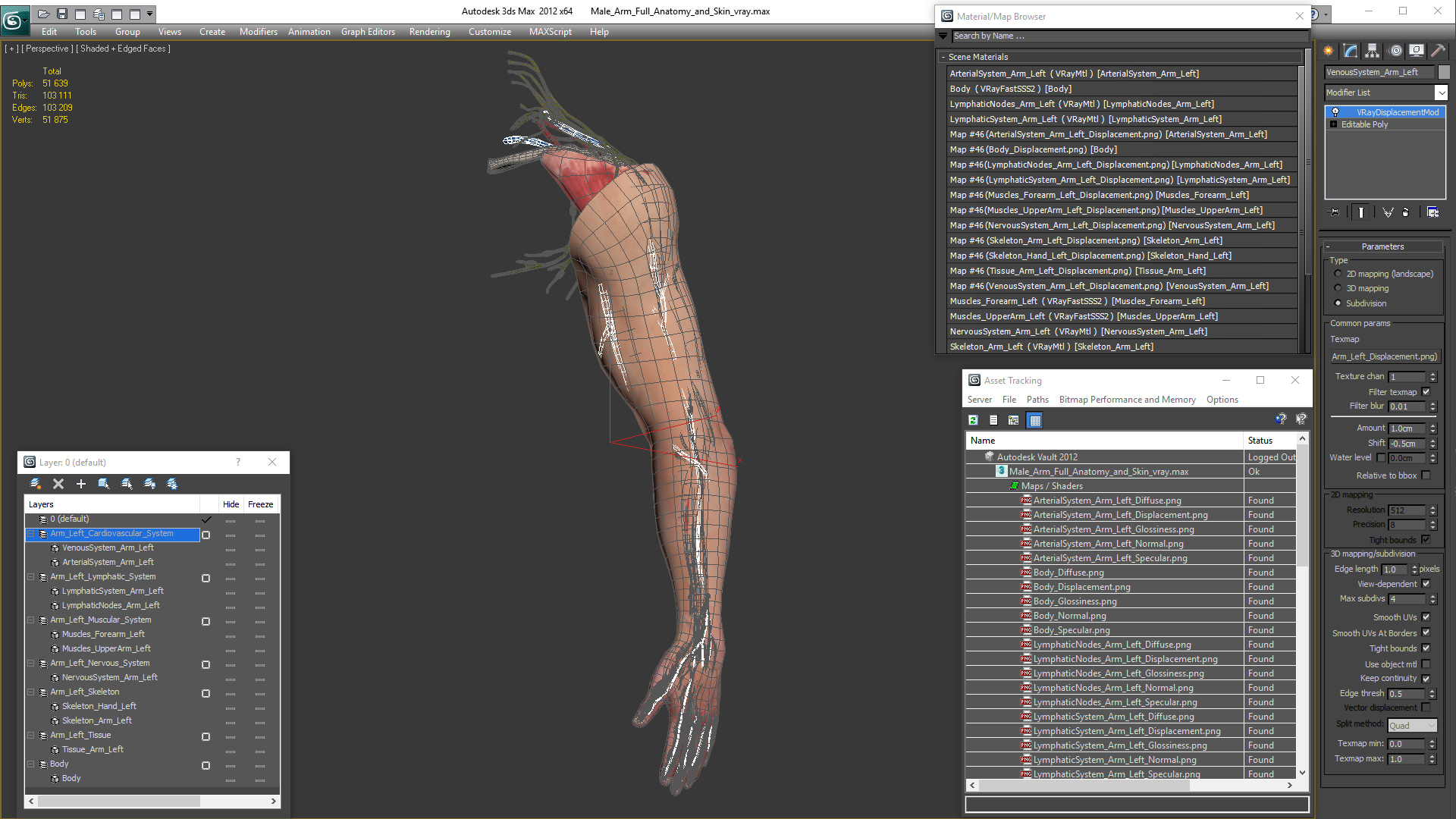Open the MAXScript menu
The width and height of the screenshot is (1456, 819).
click(551, 32)
